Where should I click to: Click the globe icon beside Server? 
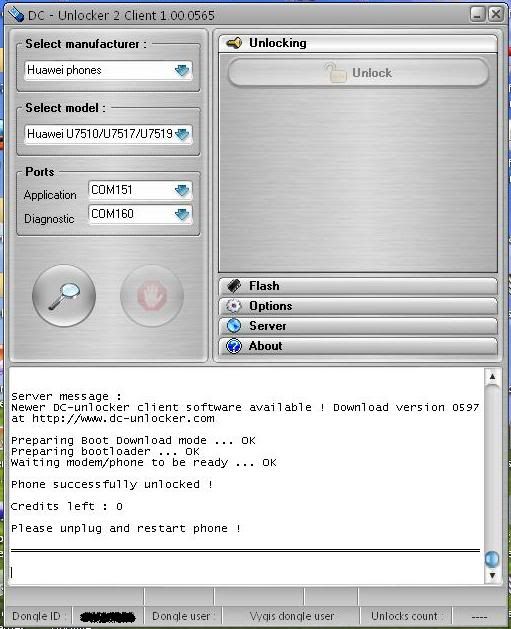click(x=234, y=326)
